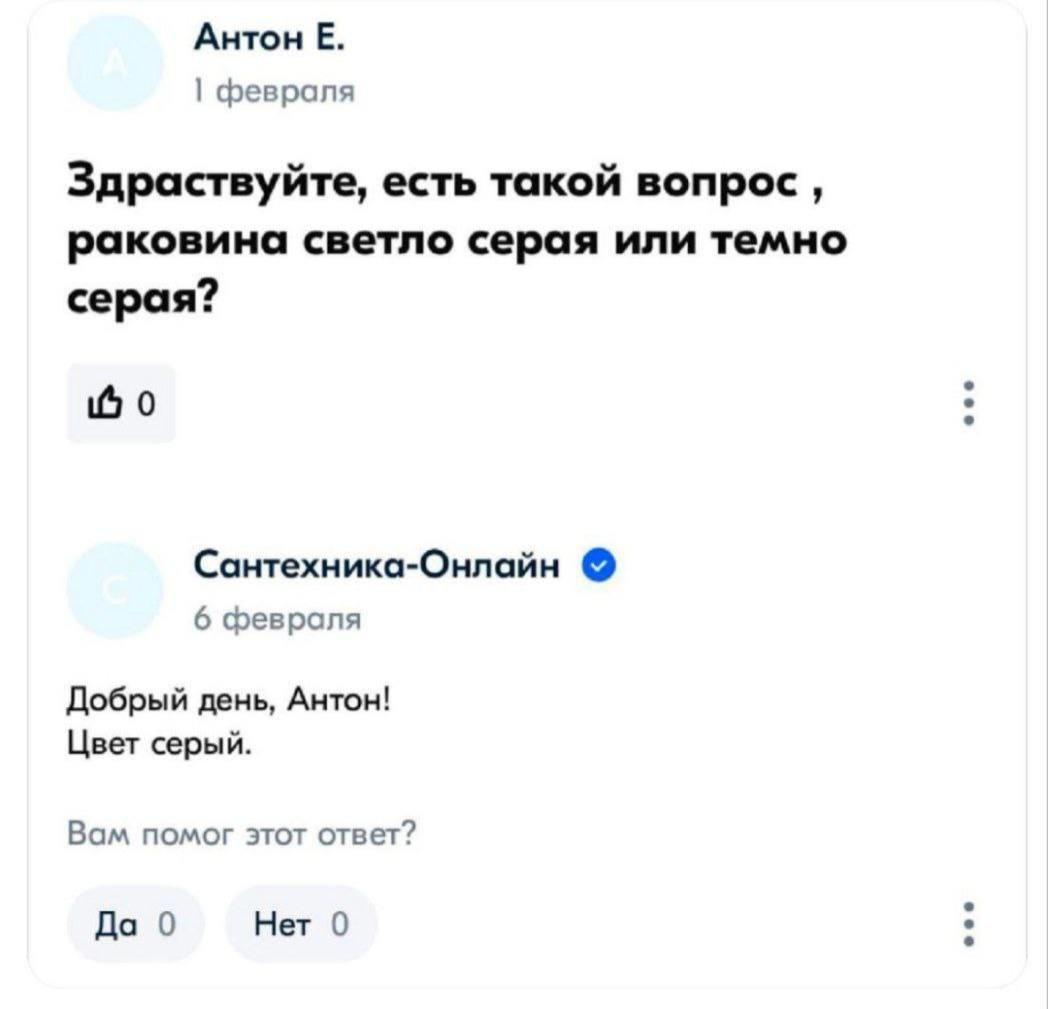Vote 'Нет' that the answer didn't help
The width and height of the screenshot is (1048, 1009).
pos(301,925)
